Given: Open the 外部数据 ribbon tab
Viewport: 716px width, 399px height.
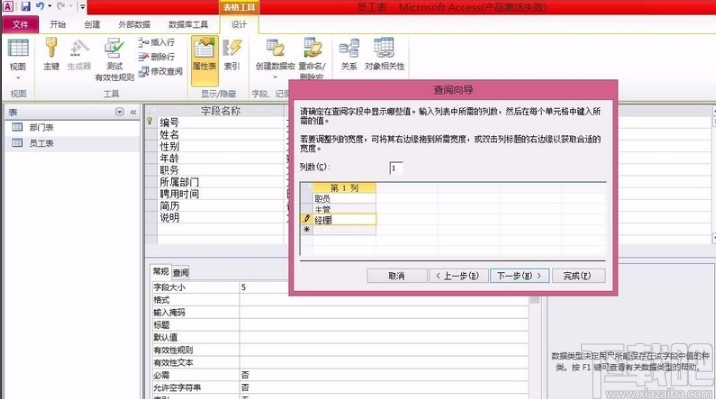Looking at the screenshot, I should point(134,25).
